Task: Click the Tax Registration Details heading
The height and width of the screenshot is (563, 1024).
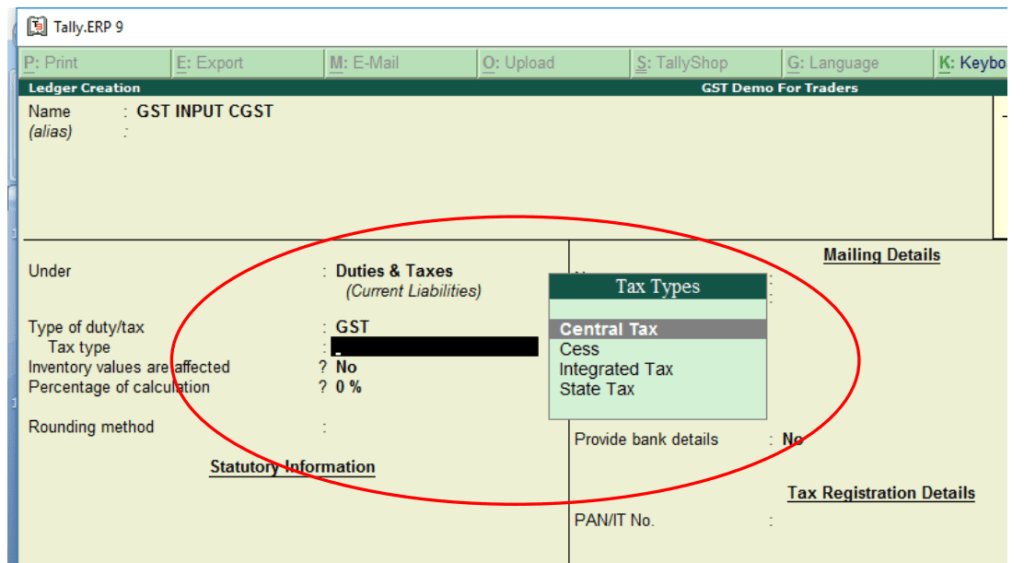Action: pos(881,493)
